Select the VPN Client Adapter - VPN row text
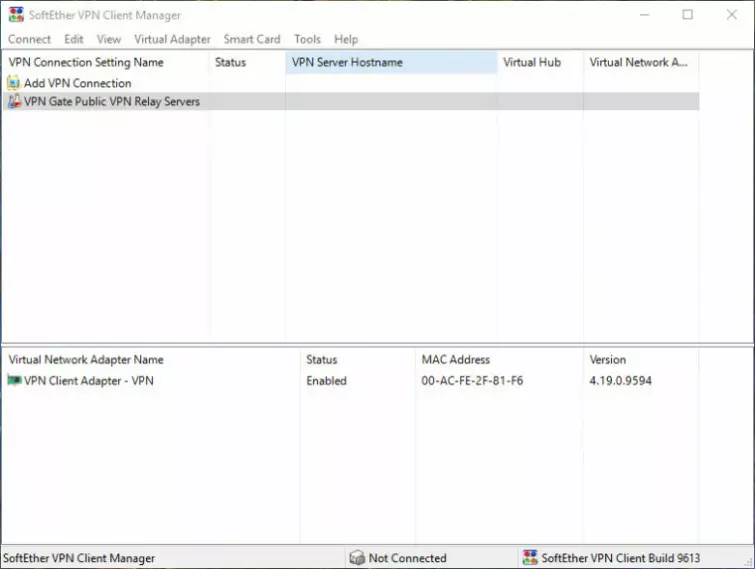This screenshot has height=569, width=755. [89, 380]
